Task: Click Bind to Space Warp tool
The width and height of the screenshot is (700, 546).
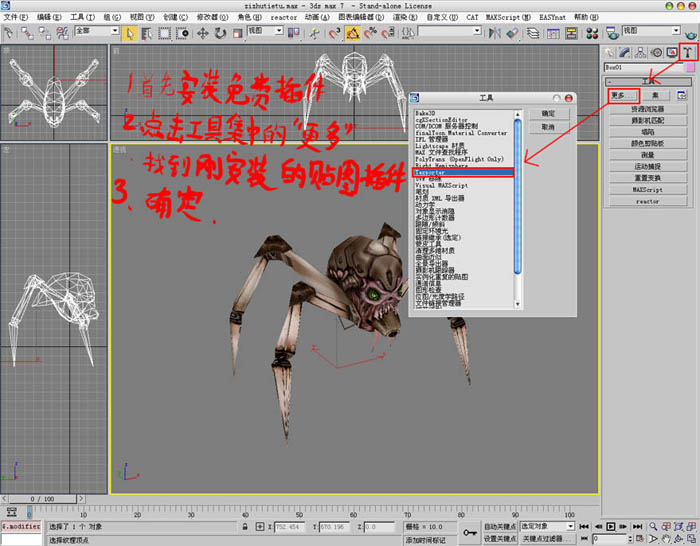Action: pyautogui.click(x=62, y=33)
